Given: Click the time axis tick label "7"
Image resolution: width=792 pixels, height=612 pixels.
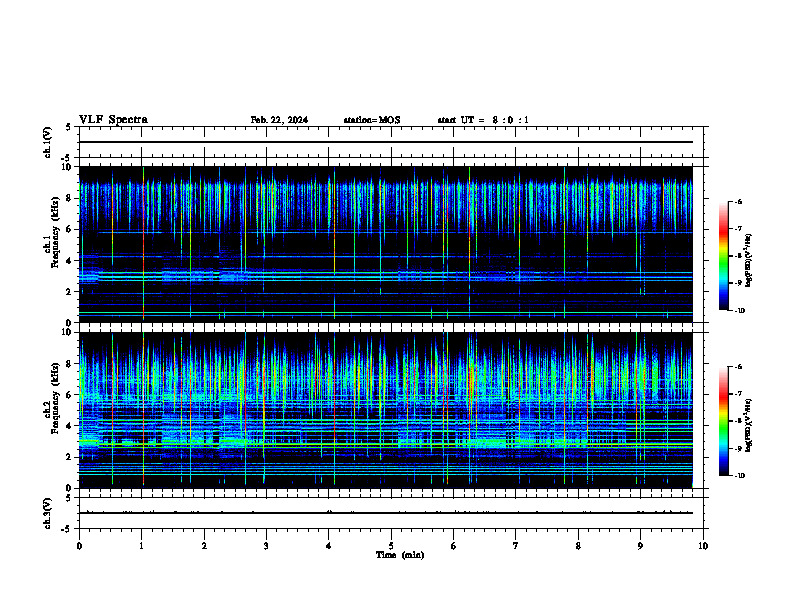Looking at the screenshot, I should point(516,546).
